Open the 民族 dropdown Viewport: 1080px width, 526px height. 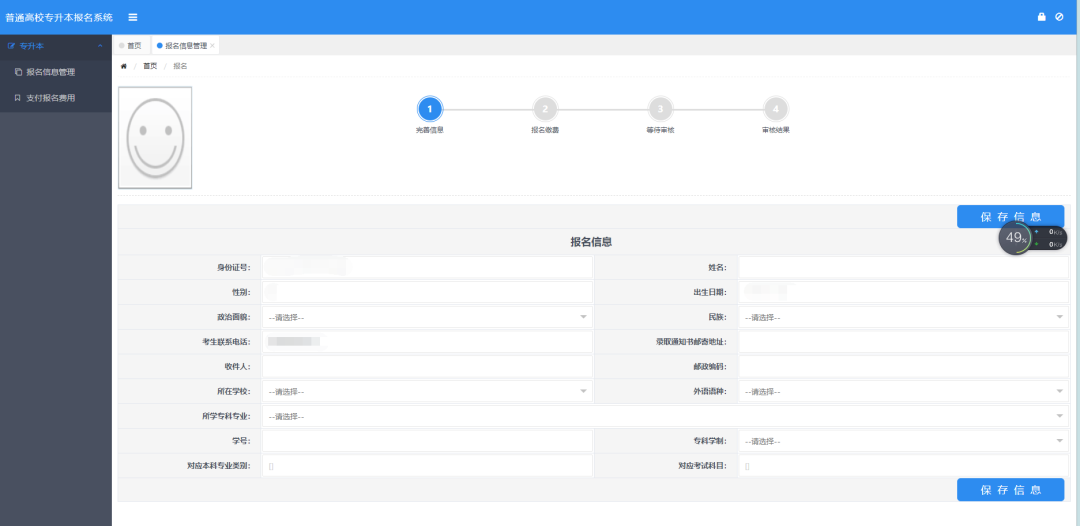coord(904,317)
